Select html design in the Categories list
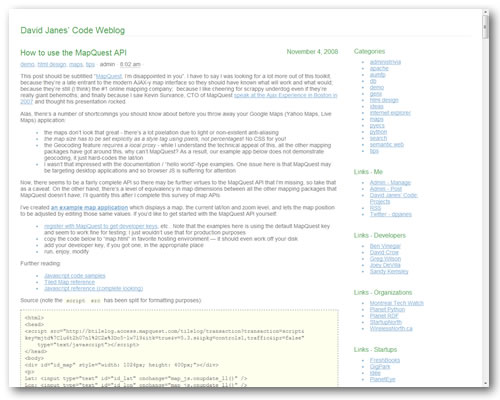This screenshot has width=500, height=400. coord(384,100)
